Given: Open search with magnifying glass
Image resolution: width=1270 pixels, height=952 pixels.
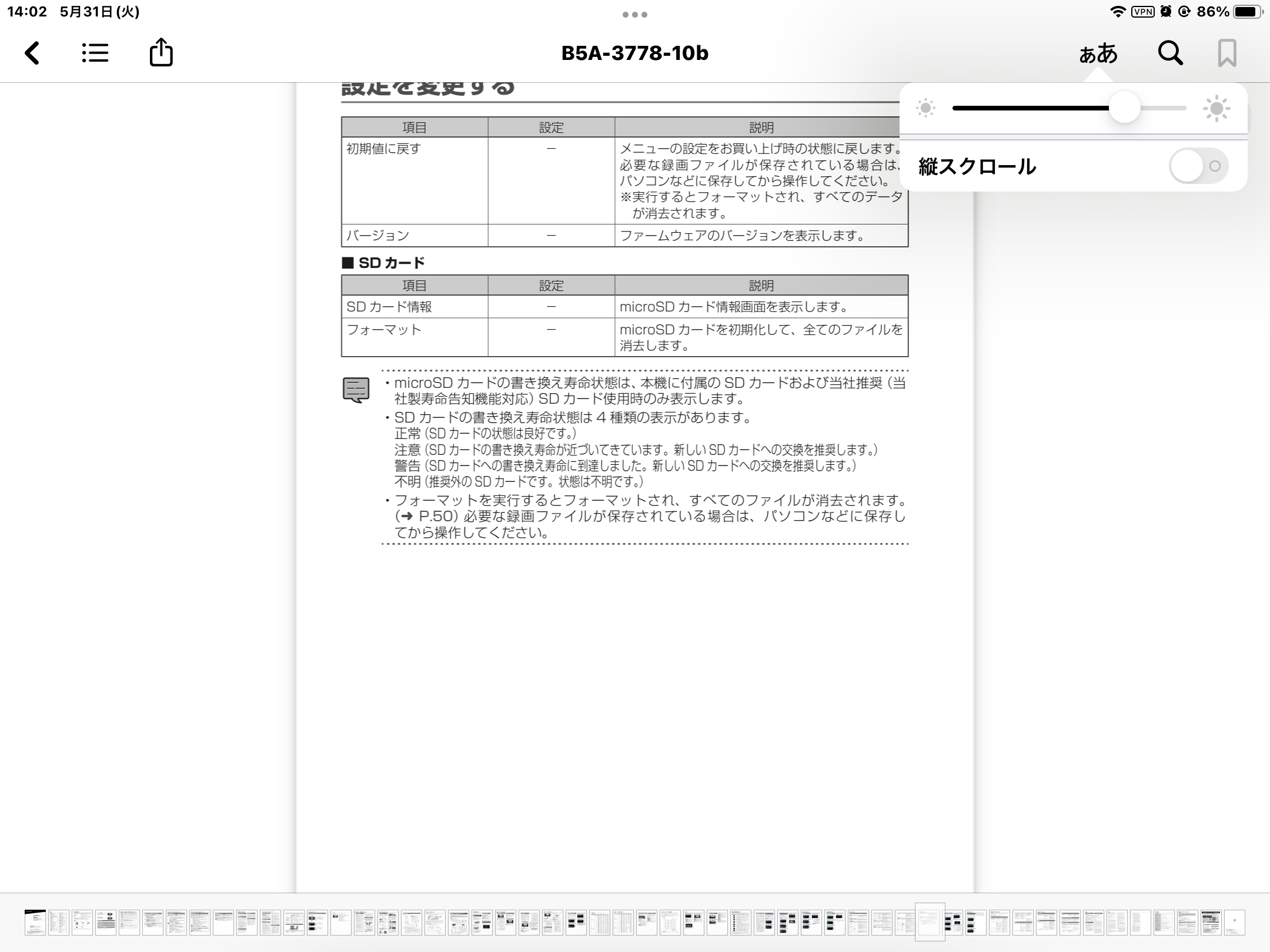Looking at the screenshot, I should click(x=1170, y=53).
